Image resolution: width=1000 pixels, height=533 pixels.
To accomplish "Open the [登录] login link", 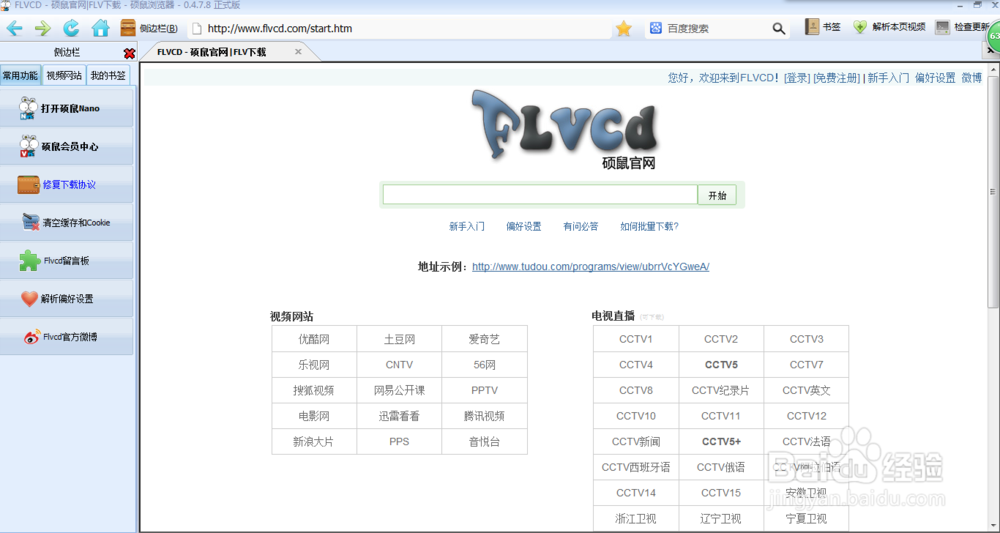I will (797, 78).
